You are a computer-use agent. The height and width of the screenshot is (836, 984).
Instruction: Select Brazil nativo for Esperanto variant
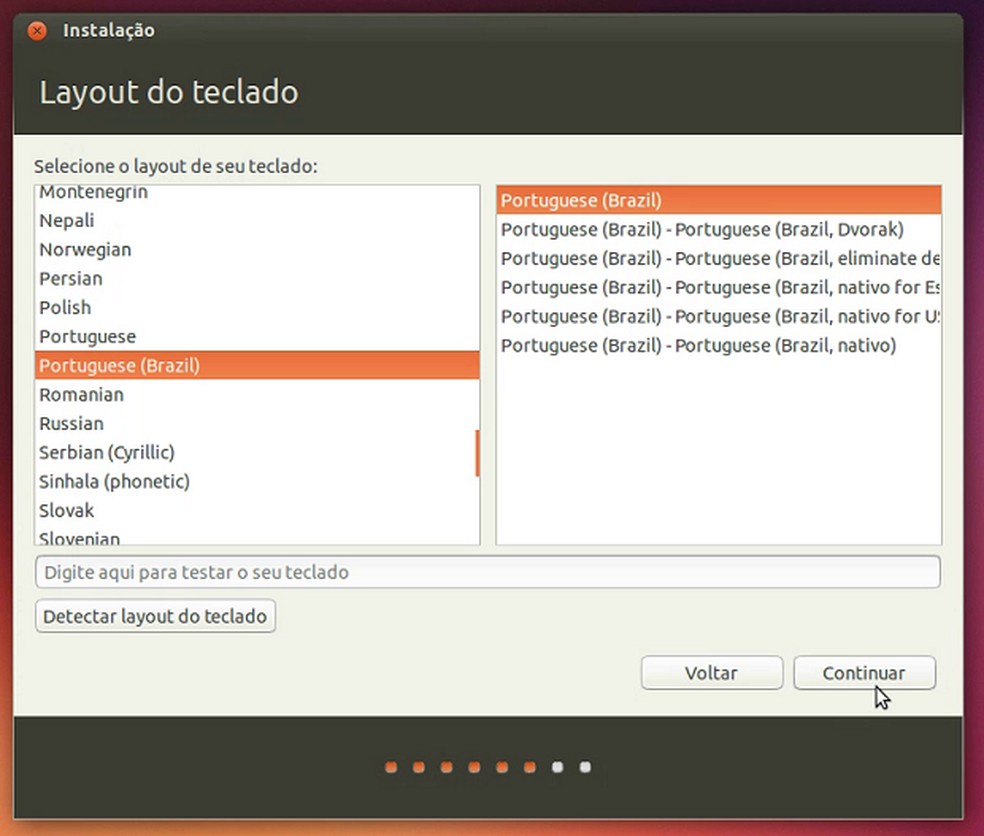(719, 287)
